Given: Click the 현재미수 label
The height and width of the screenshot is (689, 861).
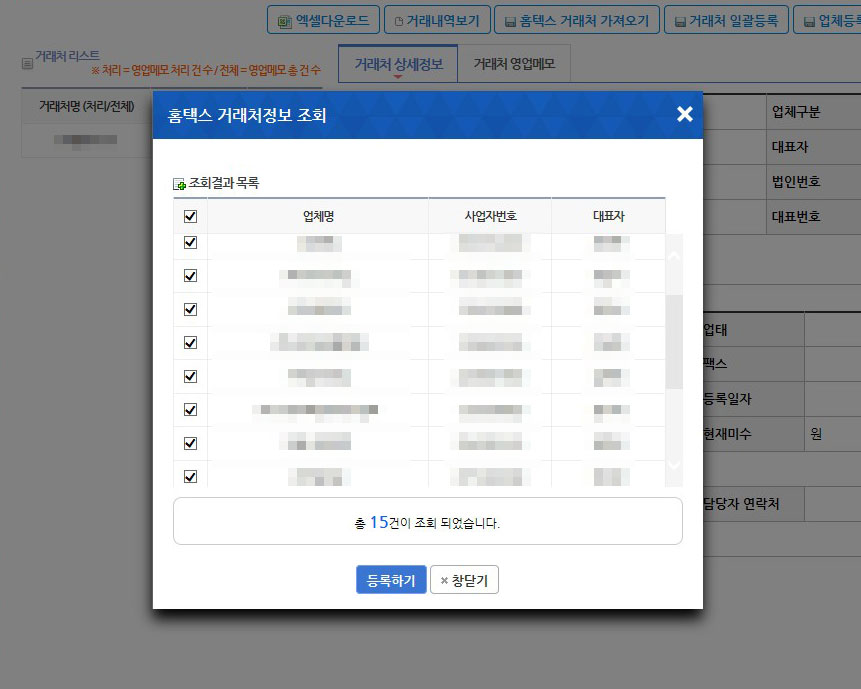Looking at the screenshot, I should pyautogui.click(x=727, y=434).
